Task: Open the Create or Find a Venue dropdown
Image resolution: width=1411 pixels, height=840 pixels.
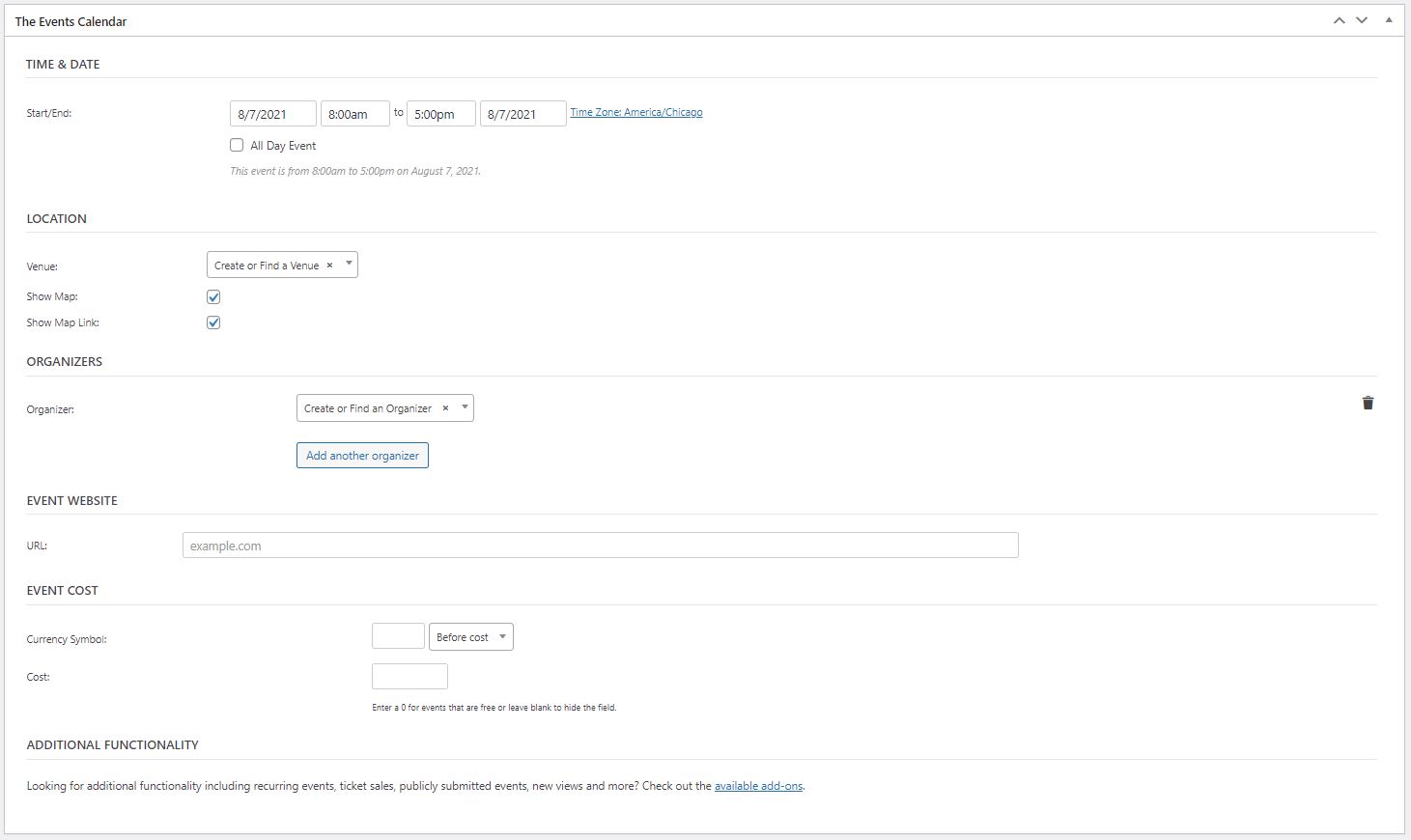Action: point(282,265)
